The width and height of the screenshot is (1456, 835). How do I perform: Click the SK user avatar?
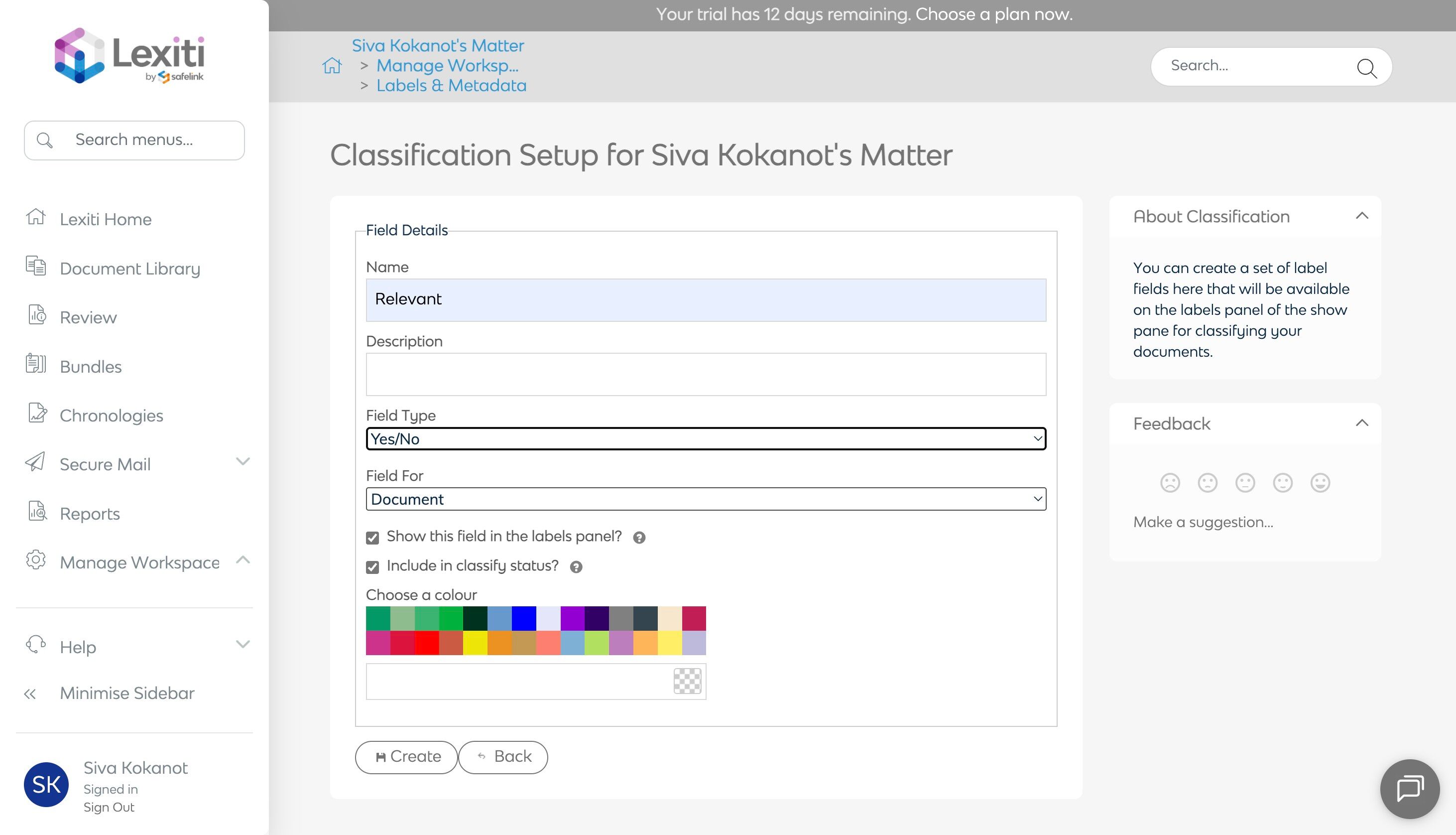point(46,785)
